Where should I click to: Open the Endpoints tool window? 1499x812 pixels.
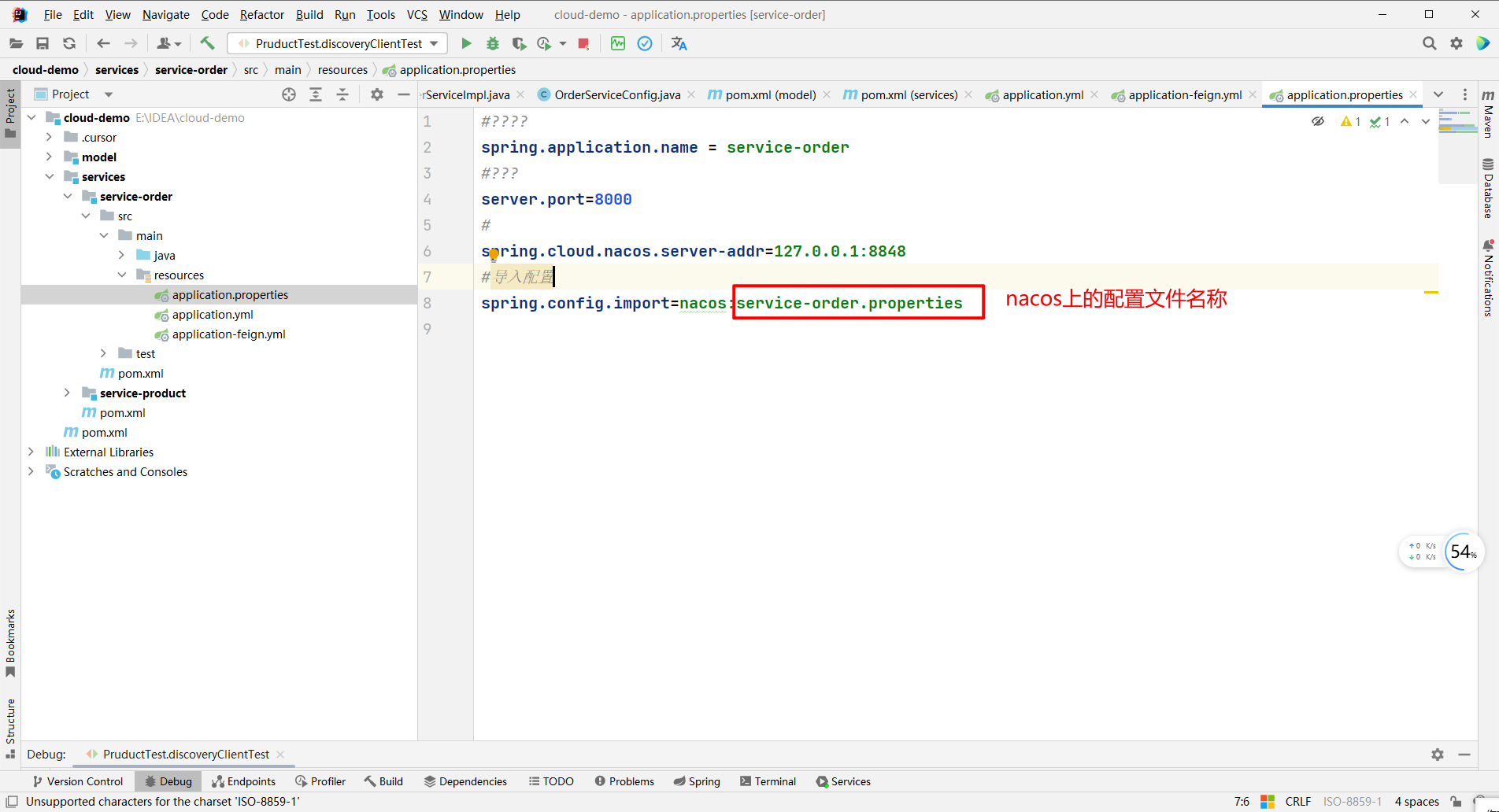coord(243,781)
